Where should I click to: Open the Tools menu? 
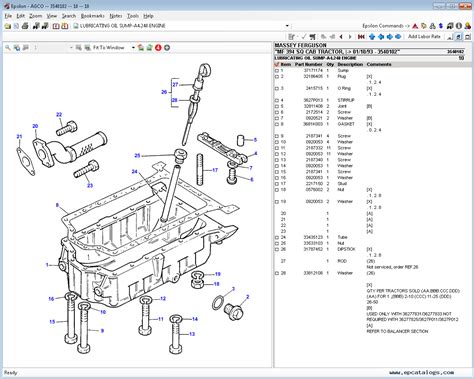click(133, 16)
